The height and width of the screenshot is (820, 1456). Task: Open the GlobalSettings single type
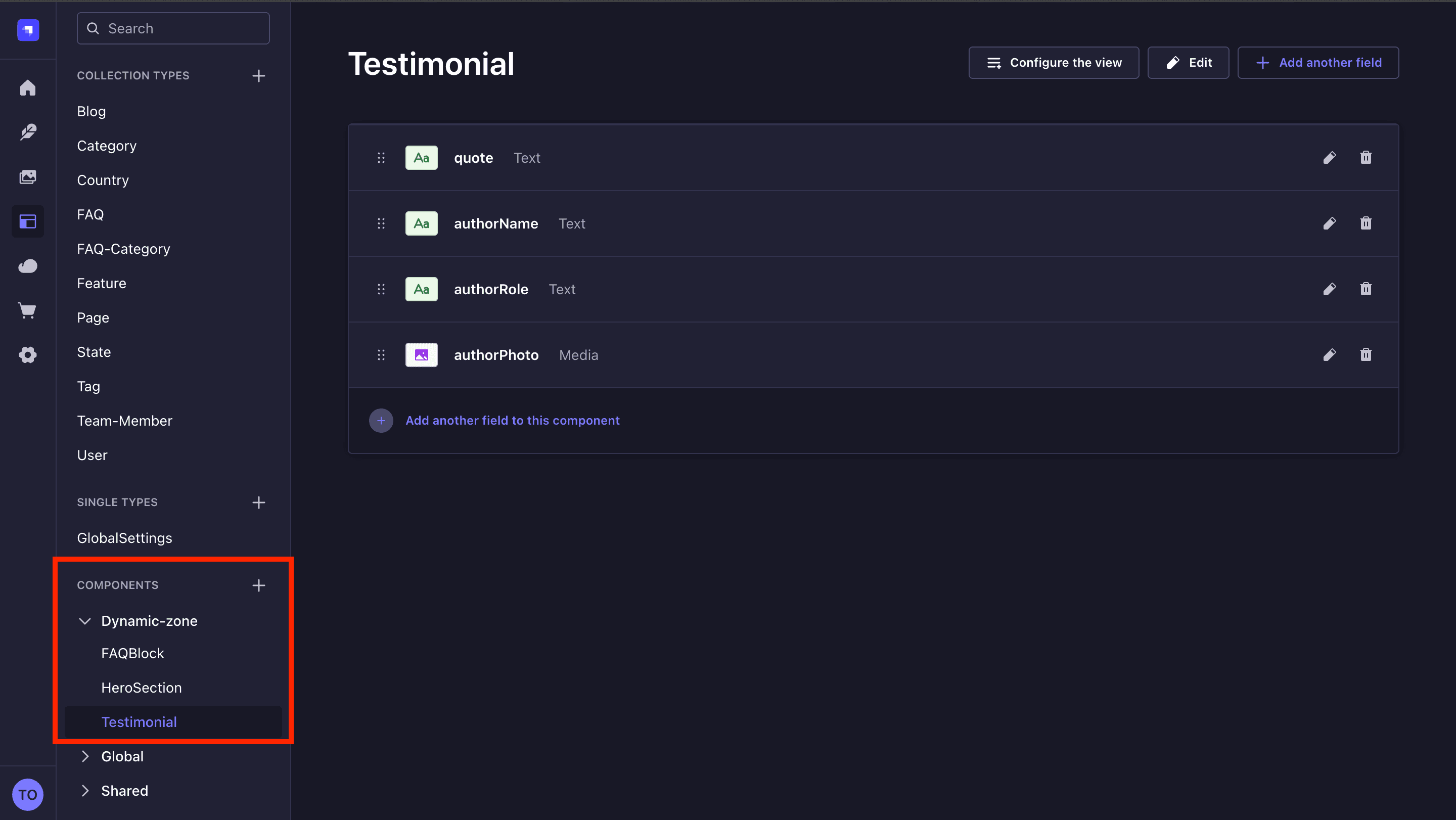pos(124,538)
